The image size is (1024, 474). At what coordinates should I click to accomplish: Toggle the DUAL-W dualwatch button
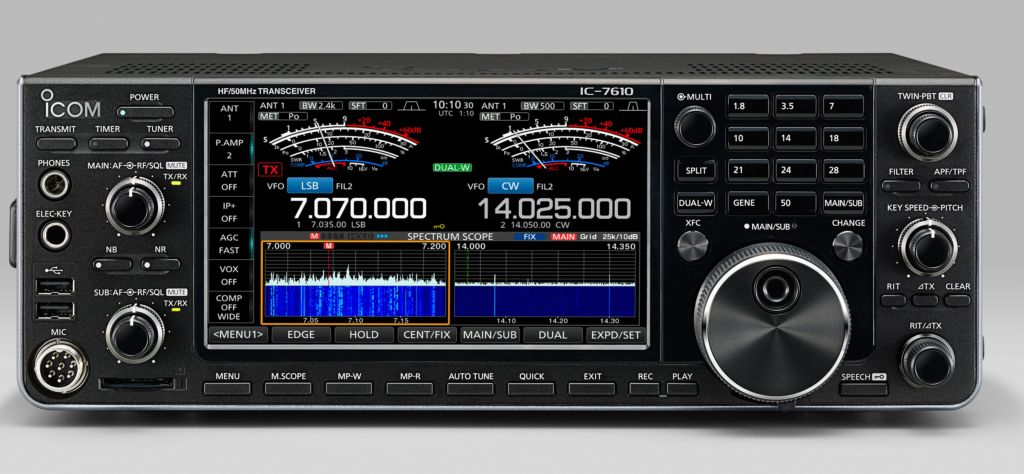pos(696,203)
